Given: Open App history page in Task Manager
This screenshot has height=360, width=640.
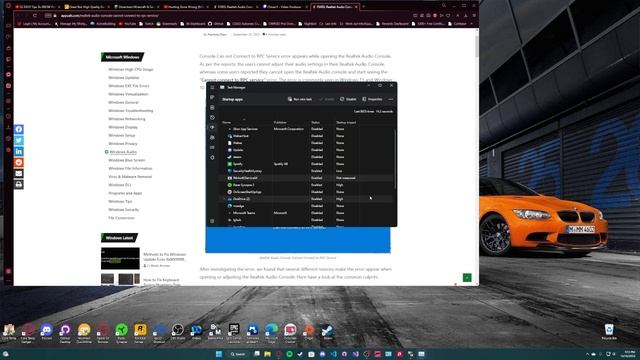Looking at the screenshot, I should pos(212,118).
